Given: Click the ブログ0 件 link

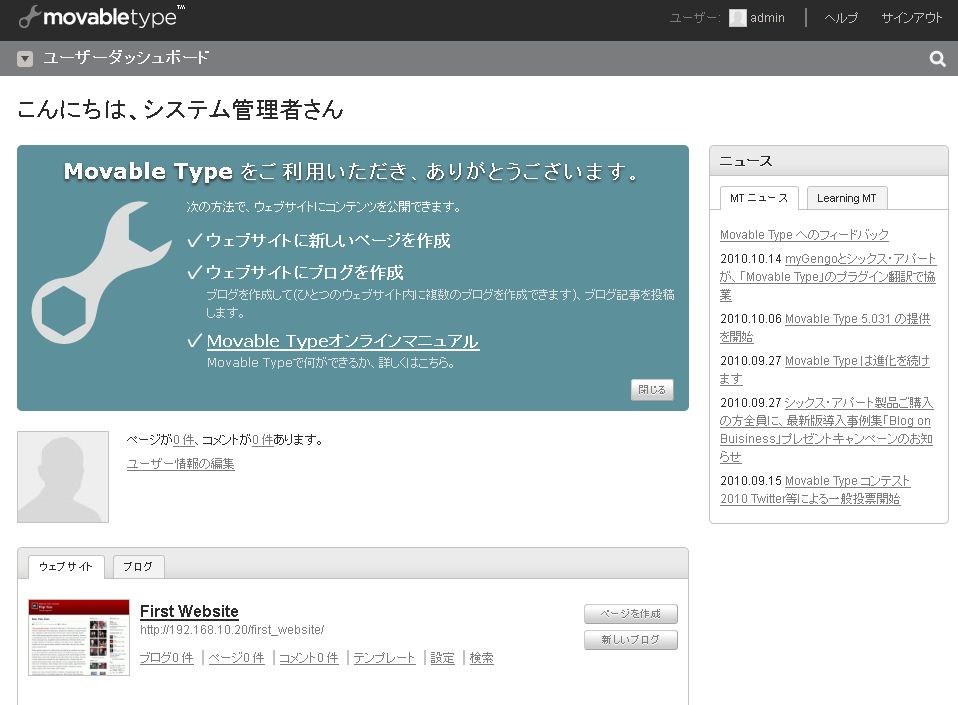Looking at the screenshot, I should pyautogui.click(x=166, y=658).
